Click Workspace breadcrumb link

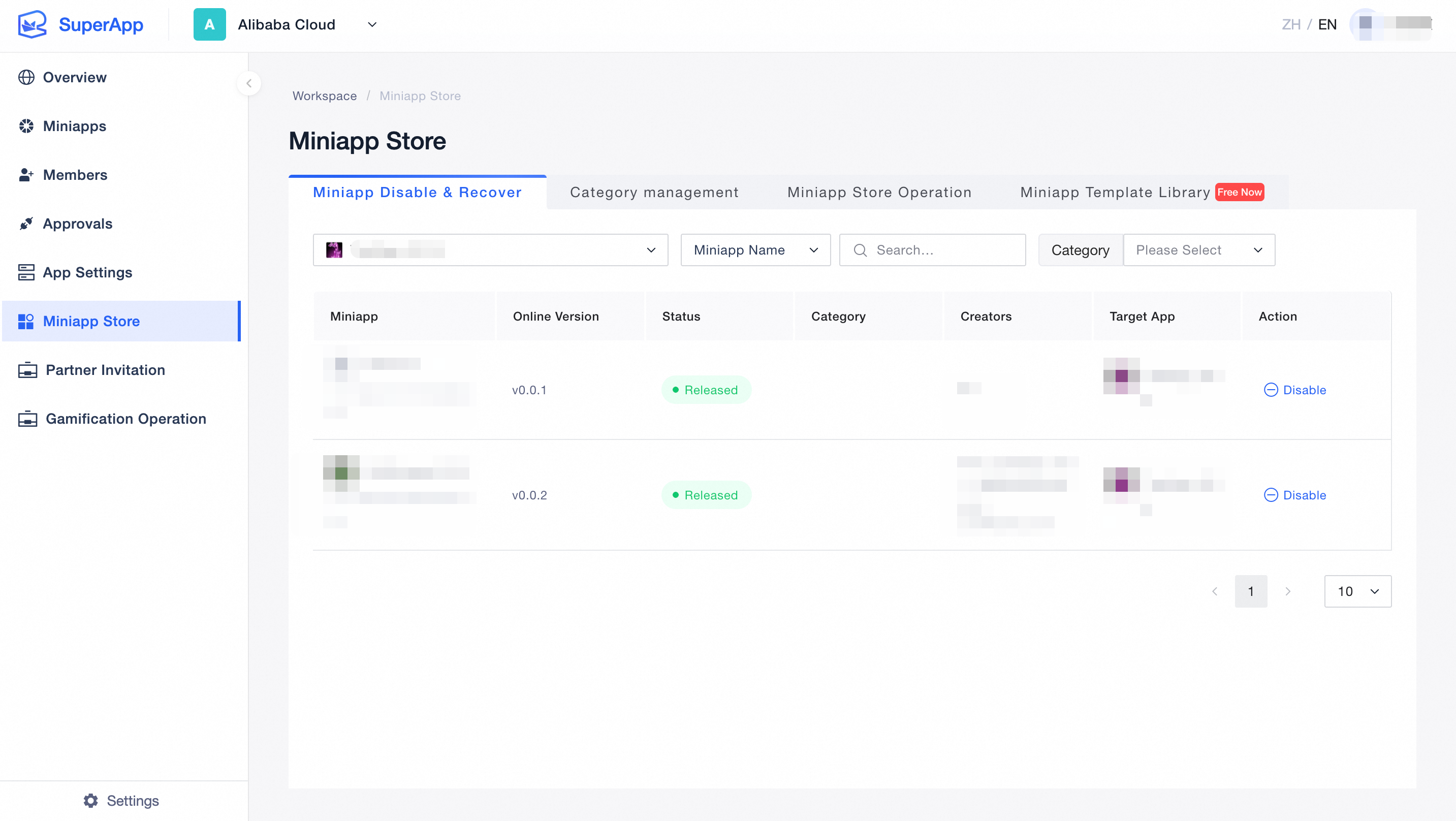[325, 96]
